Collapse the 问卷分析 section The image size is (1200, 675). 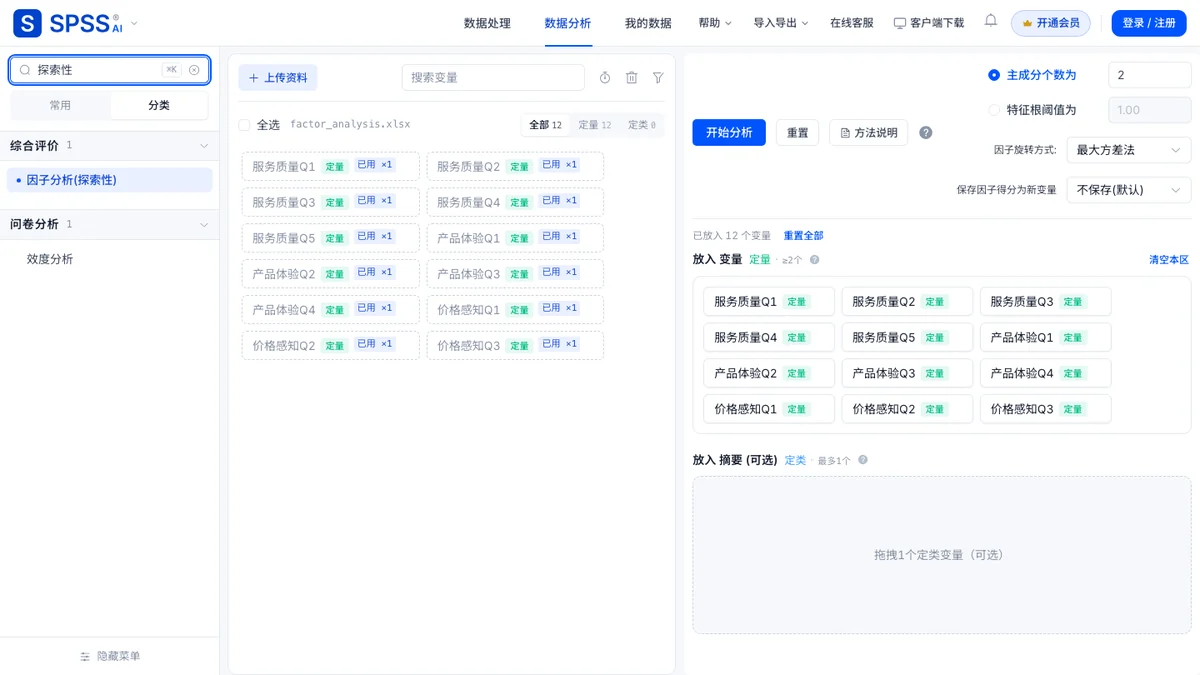[x=204, y=225]
